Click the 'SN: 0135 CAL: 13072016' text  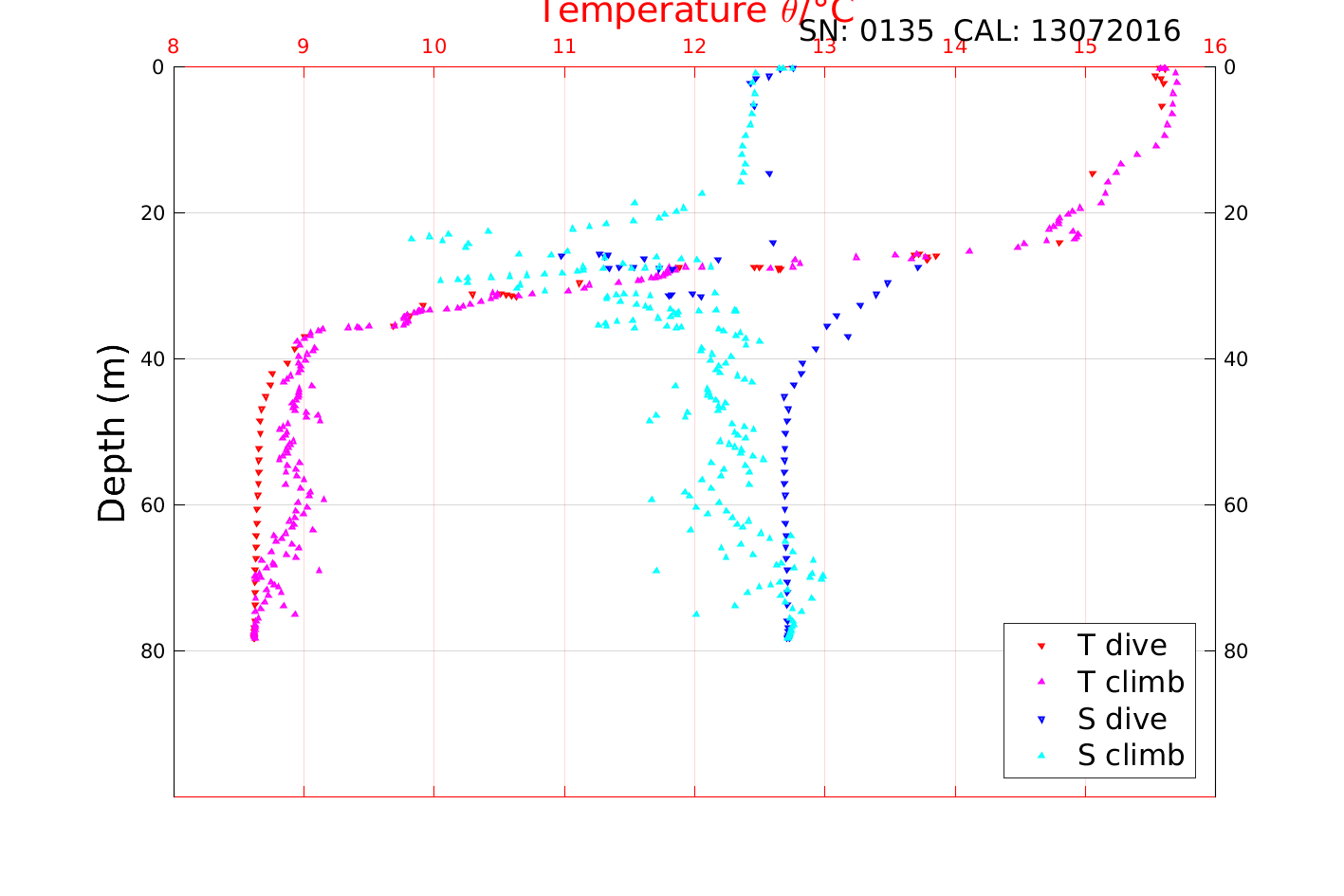(x=989, y=31)
